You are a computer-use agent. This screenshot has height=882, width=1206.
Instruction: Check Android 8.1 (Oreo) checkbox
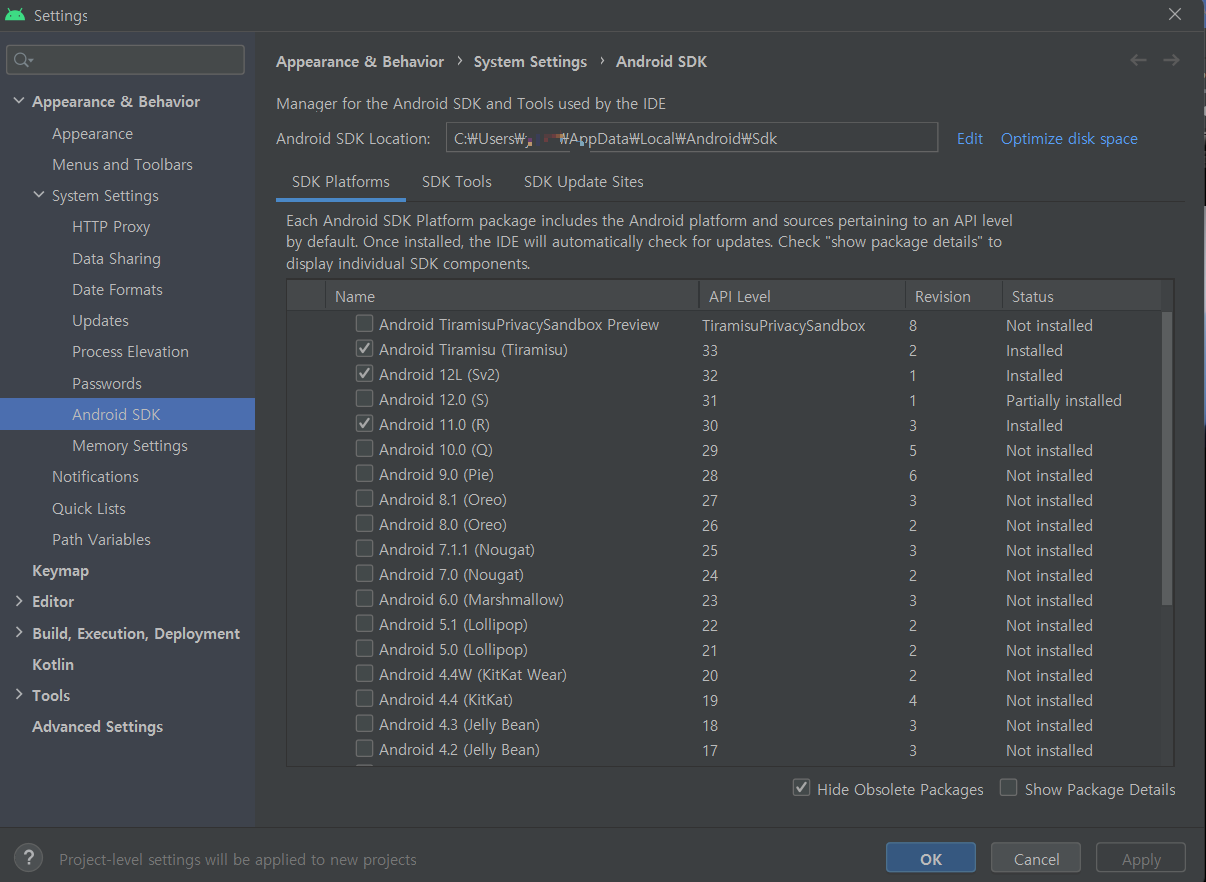tap(365, 499)
